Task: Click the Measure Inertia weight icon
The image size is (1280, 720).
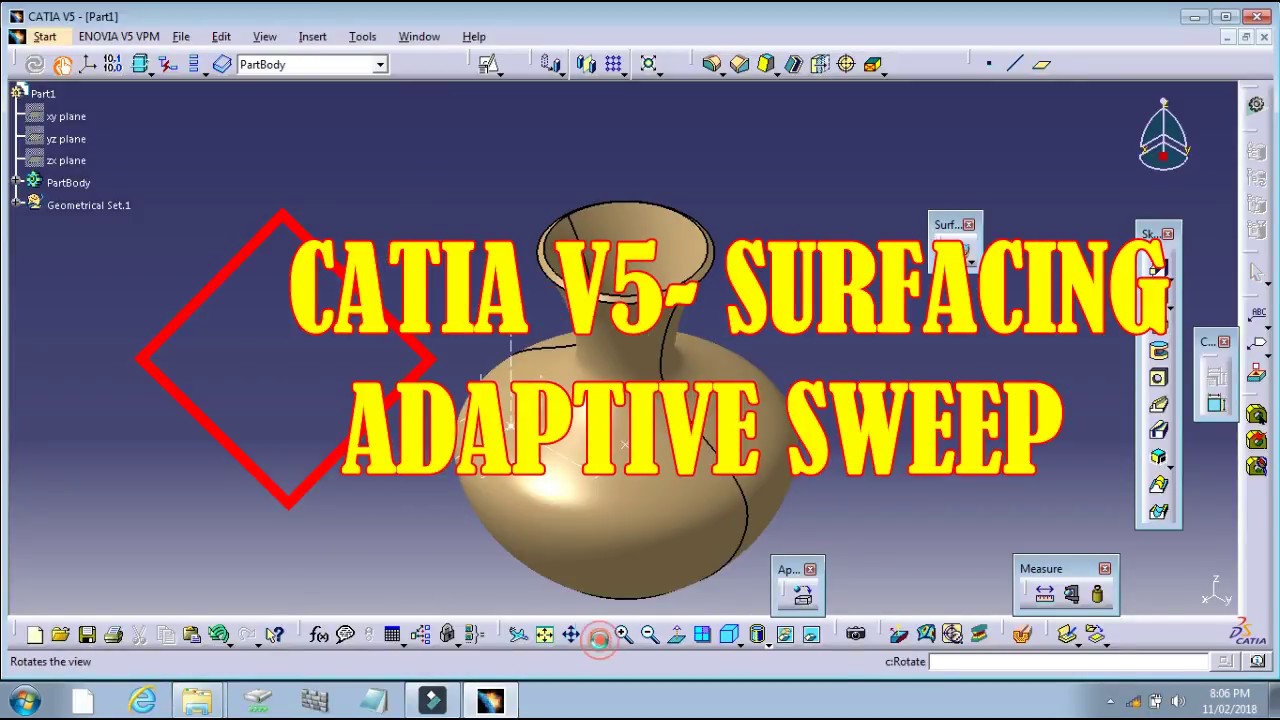Action: click(1097, 594)
